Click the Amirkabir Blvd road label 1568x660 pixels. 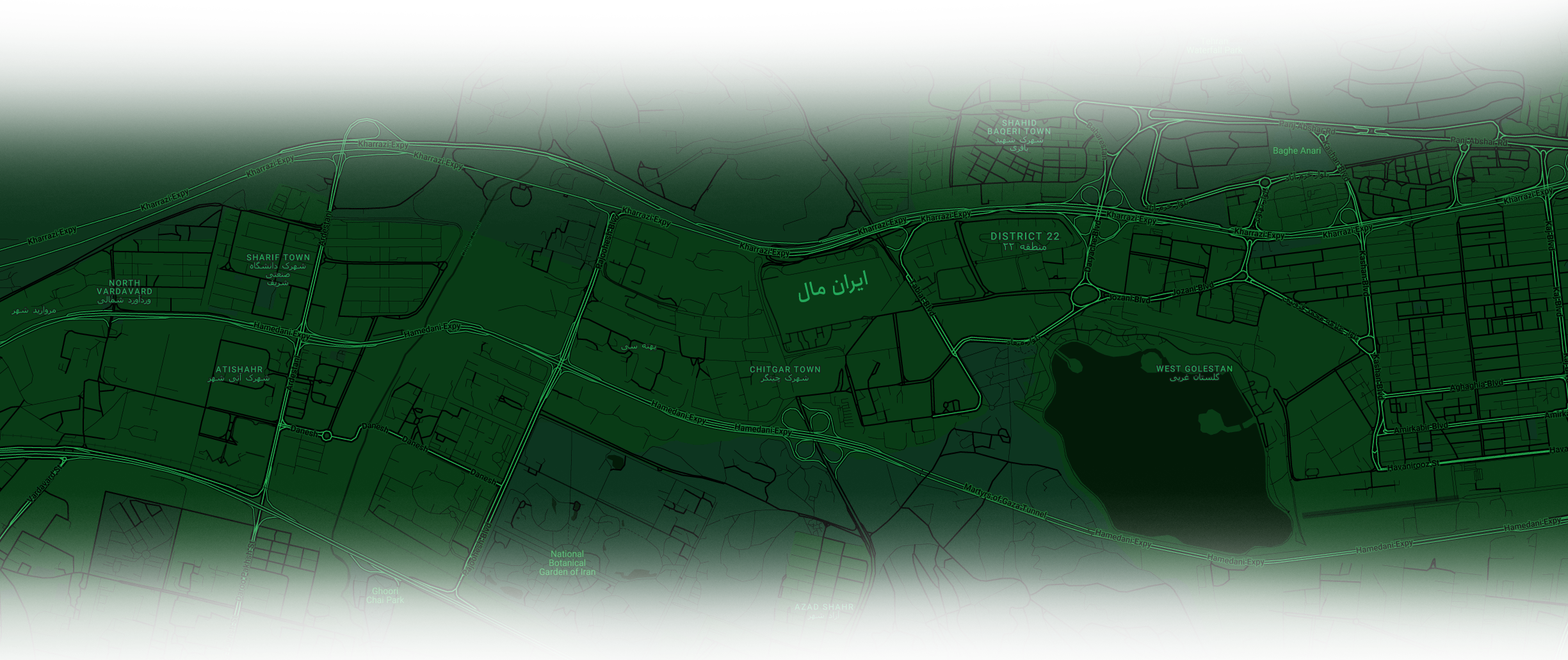[1421, 428]
